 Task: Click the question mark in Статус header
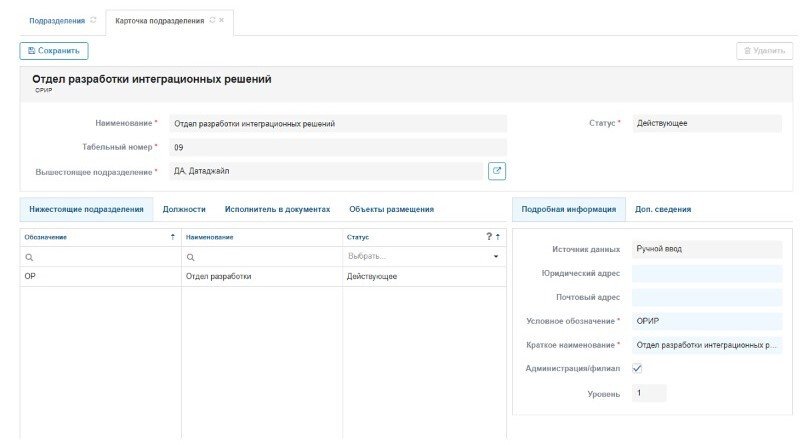489,237
